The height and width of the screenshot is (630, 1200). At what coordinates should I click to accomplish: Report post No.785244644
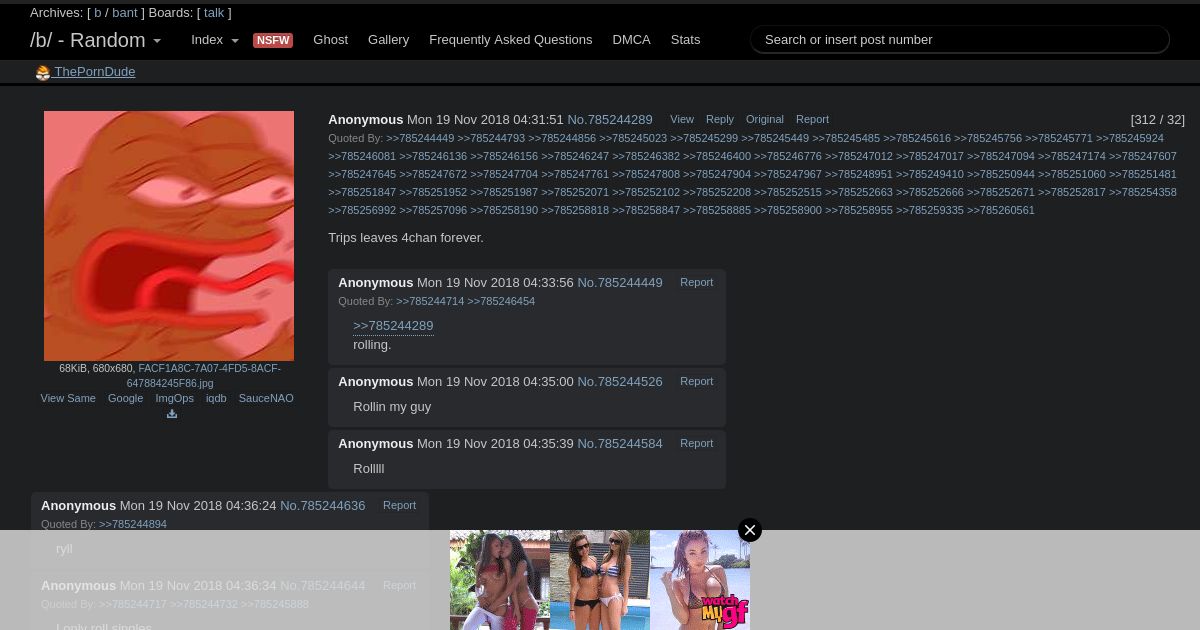coord(399,585)
